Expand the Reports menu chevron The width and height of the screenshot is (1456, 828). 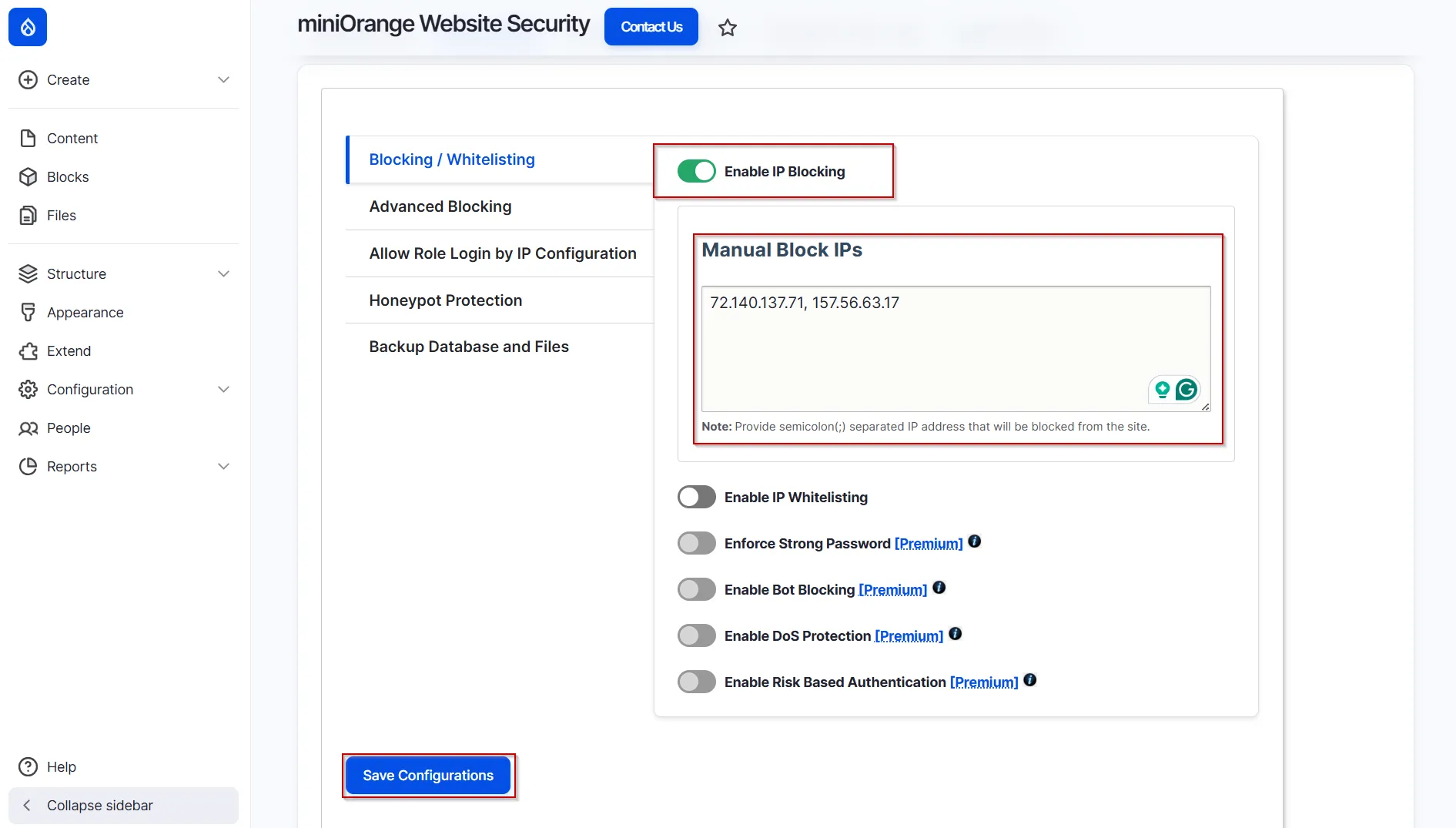223,467
